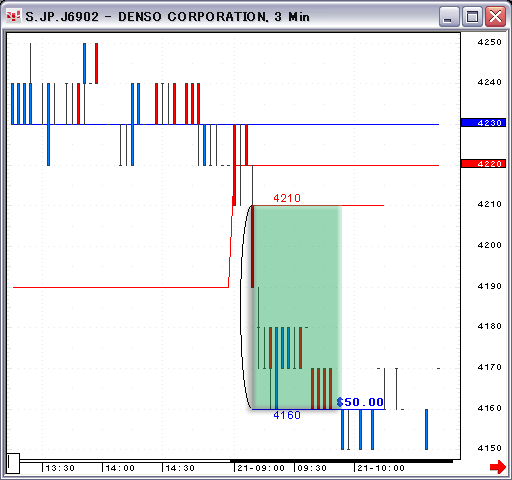Click the red 4220 price label

coord(483,164)
